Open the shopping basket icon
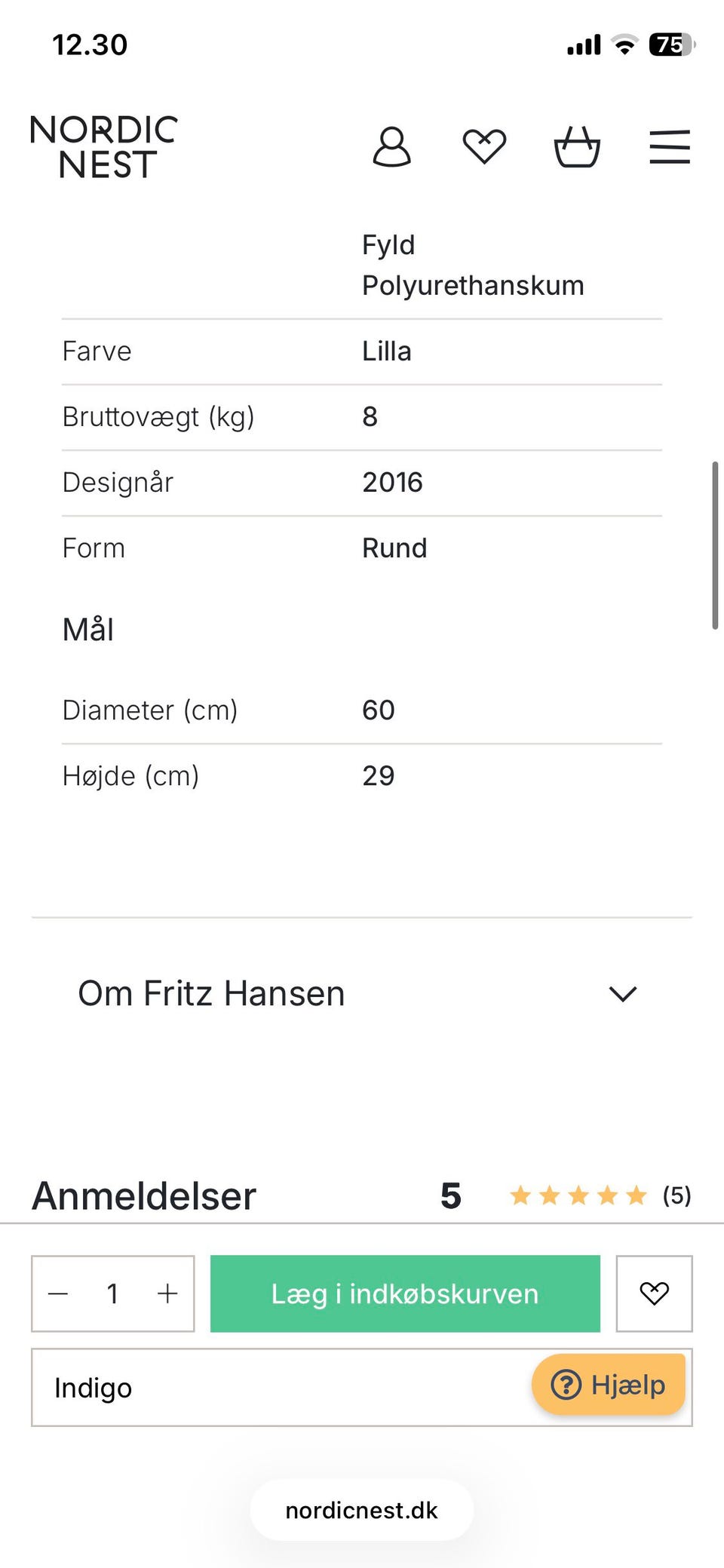Screen dimensions: 724x1568 tap(577, 146)
